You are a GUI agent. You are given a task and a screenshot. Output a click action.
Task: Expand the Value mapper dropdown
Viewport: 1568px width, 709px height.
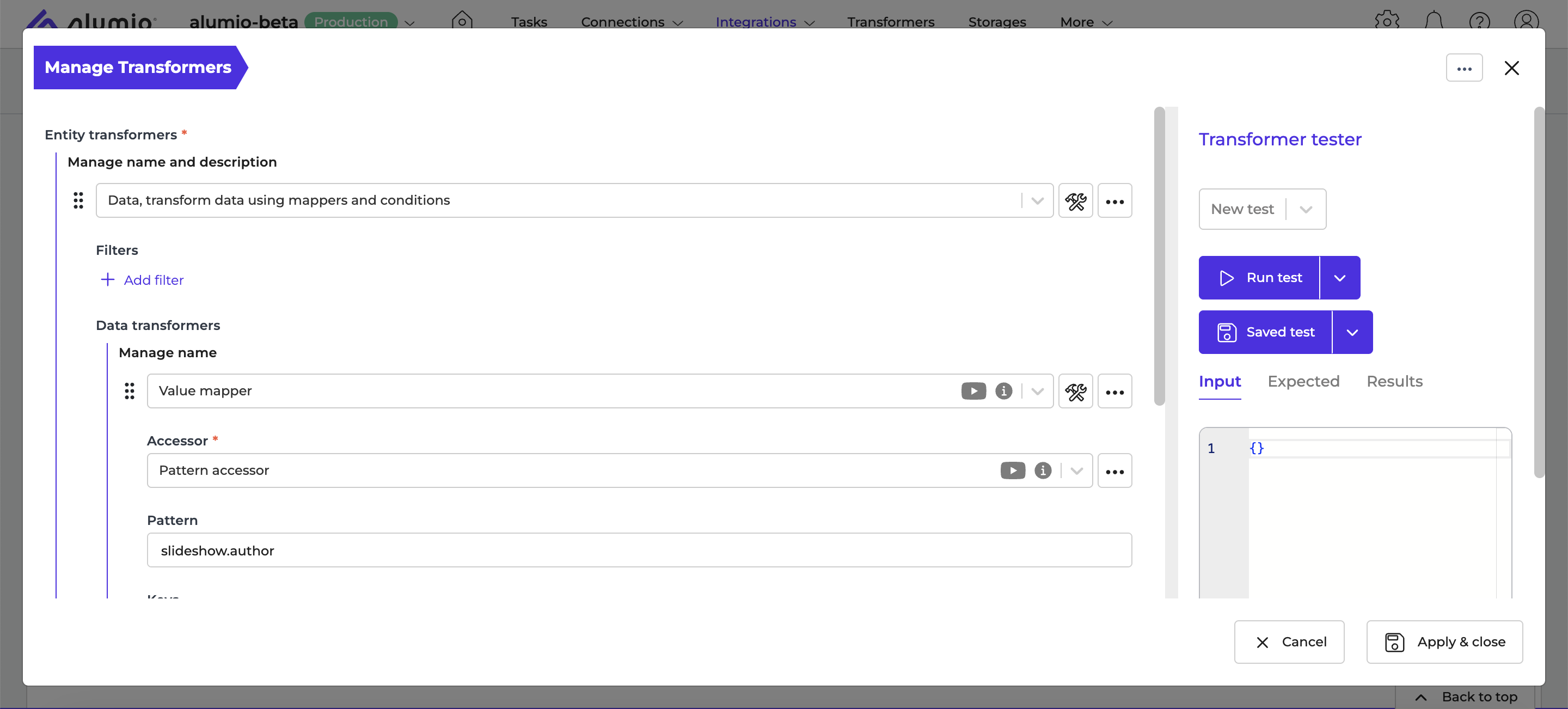click(x=1037, y=390)
